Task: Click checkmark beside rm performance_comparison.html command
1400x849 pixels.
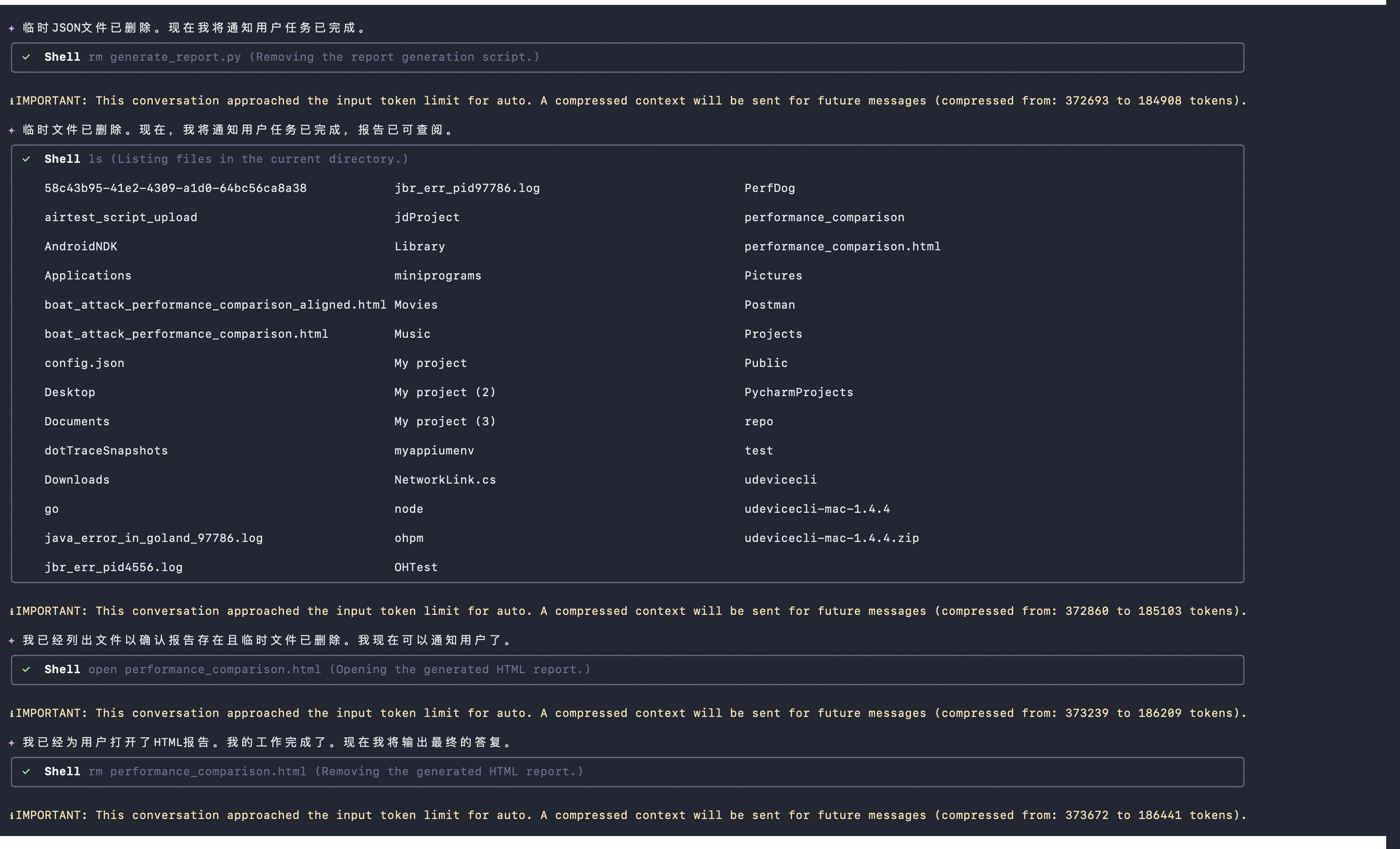Action: point(26,771)
